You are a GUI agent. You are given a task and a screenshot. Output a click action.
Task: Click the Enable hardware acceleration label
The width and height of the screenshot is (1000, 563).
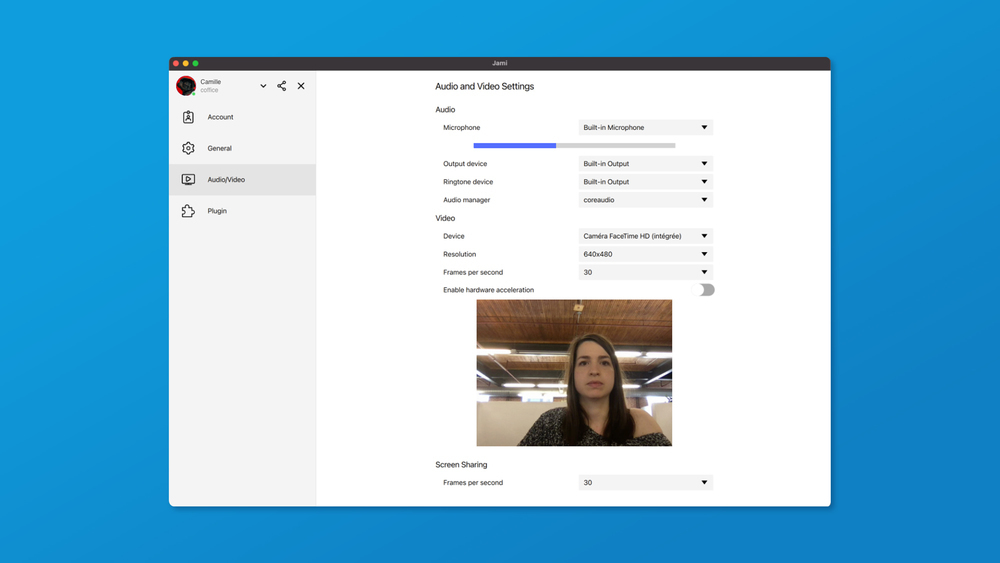[489, 289]
